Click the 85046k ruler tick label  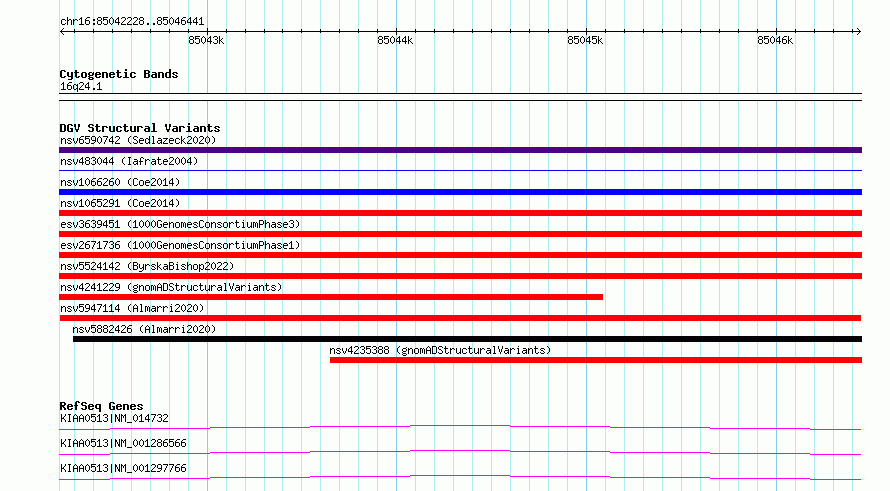click(x=775, y=40)
